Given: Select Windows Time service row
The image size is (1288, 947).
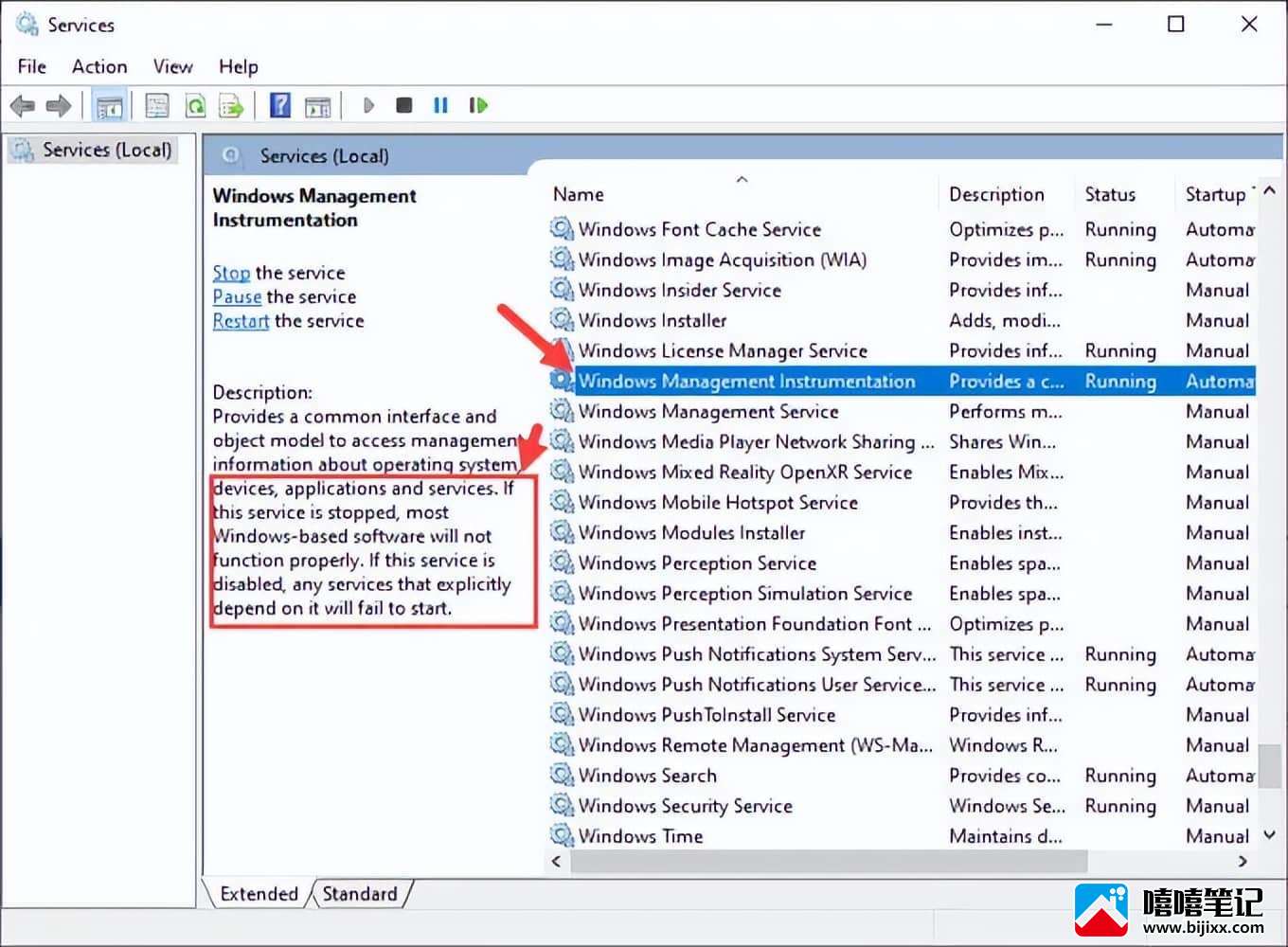Looking at the screenshot, I should (x=902, y=835).
